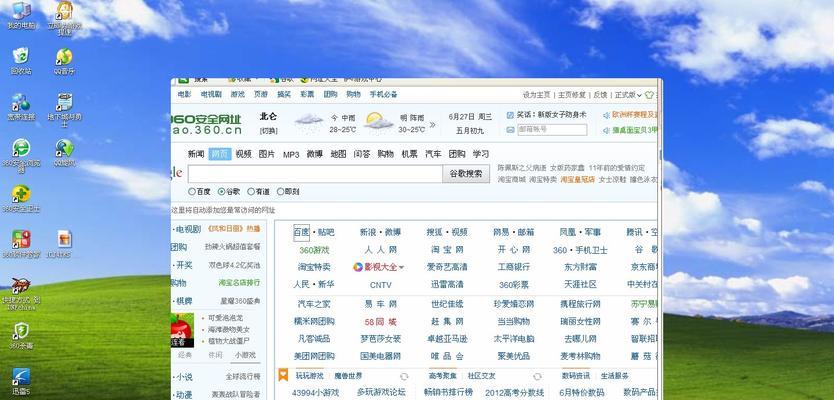Click into the Google search text field
The image size is (834, 400).
click(315, 174)
